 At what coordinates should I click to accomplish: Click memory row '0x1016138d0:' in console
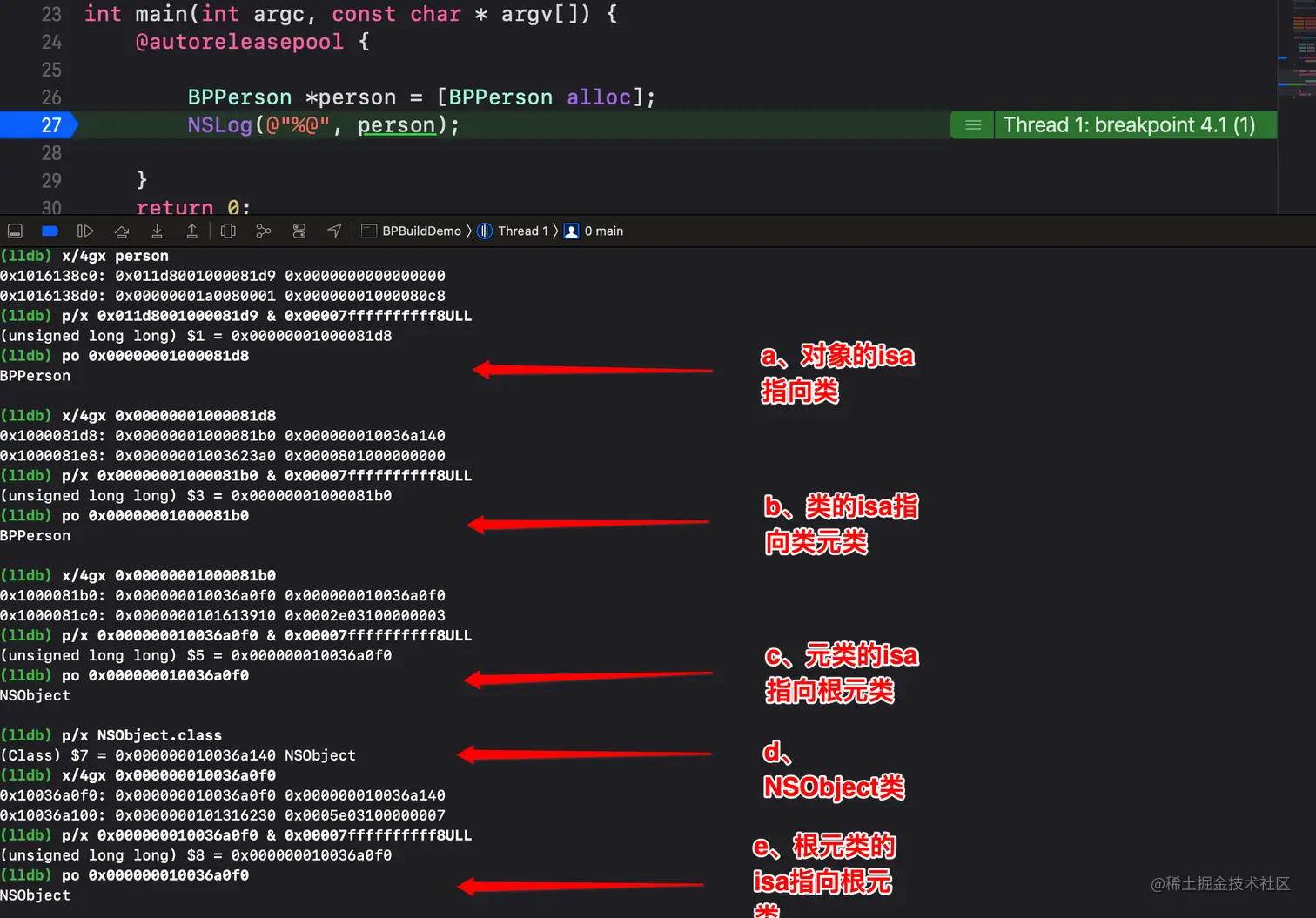pos(223,296)
